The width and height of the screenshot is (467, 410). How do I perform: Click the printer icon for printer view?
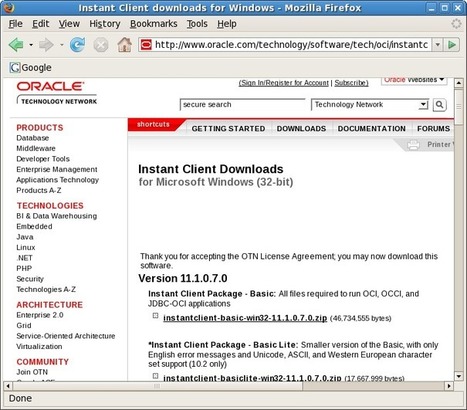(x=413, y=145)
